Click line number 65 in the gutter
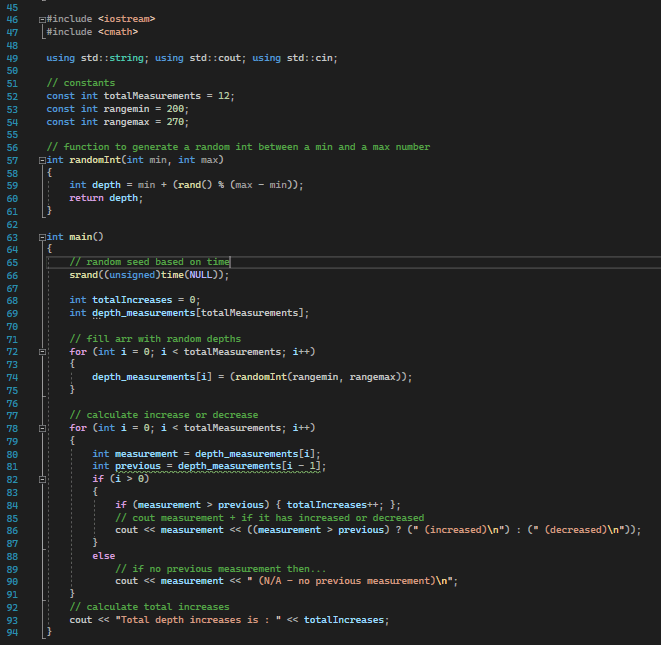The width and height of the screenshot is (661, 645). tap(16, 262)
